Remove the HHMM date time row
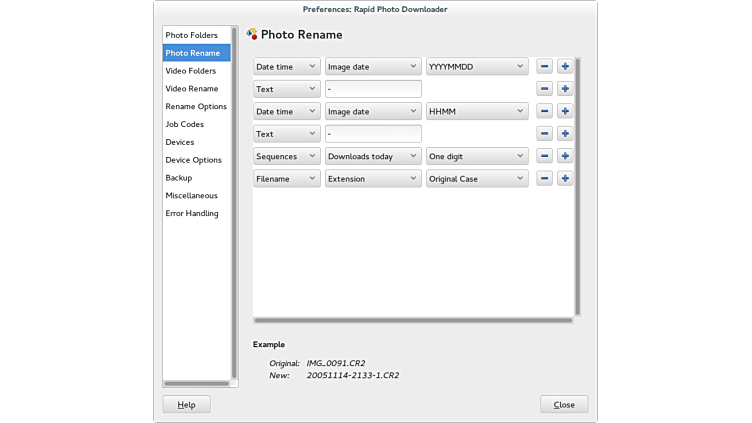752x423 pixels. click(x=544, y=112)
